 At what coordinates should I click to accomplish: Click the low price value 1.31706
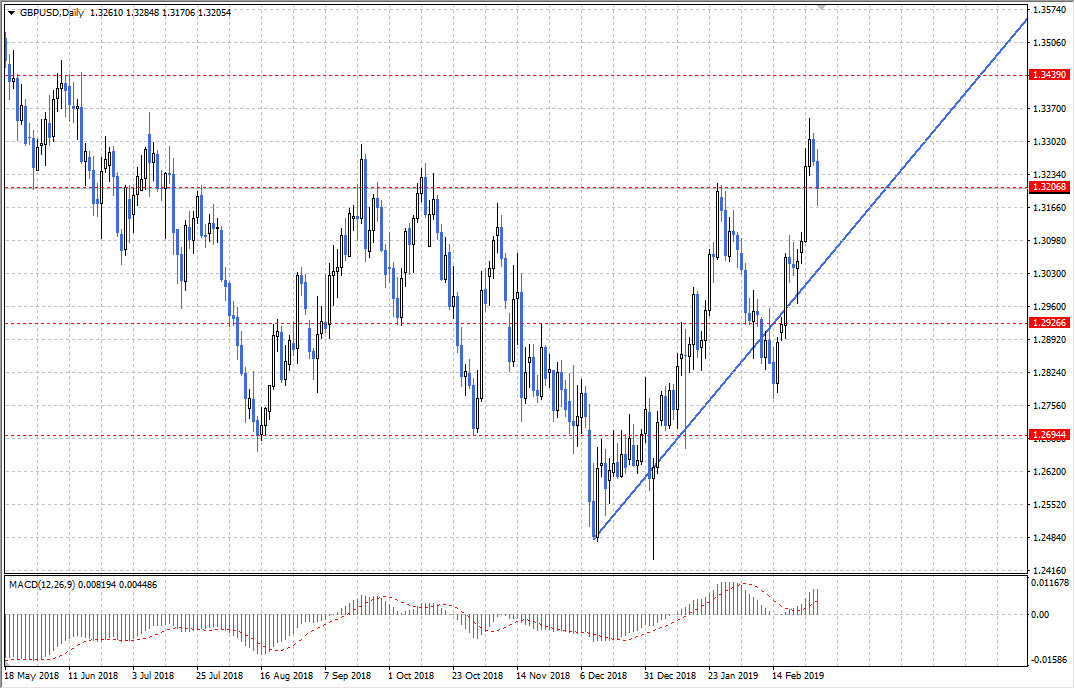(177, 13)
